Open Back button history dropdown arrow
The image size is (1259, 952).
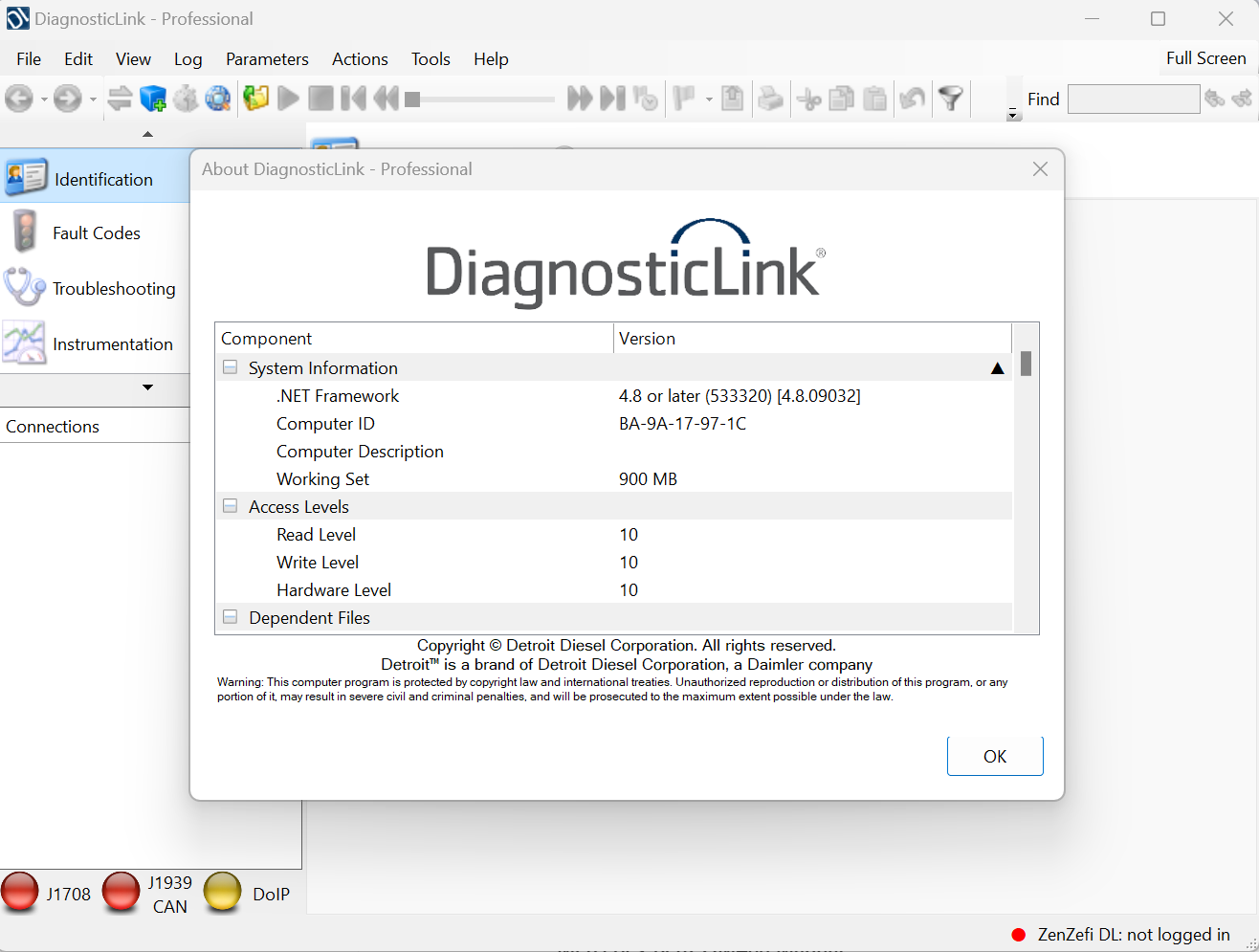pos(44,99)
